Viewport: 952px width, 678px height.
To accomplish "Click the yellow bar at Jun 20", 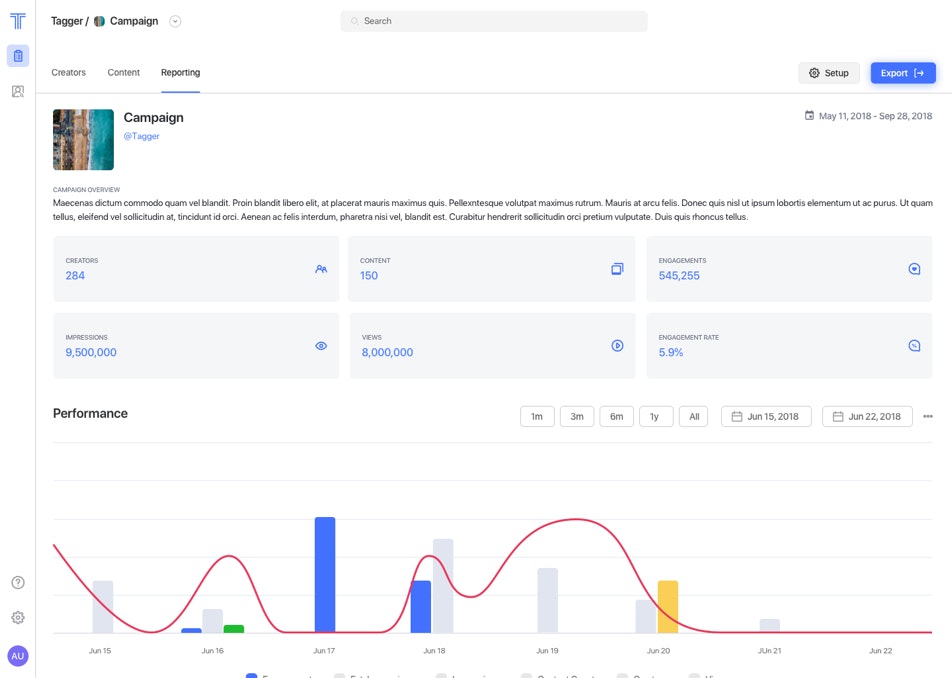I will pos(668,607).
